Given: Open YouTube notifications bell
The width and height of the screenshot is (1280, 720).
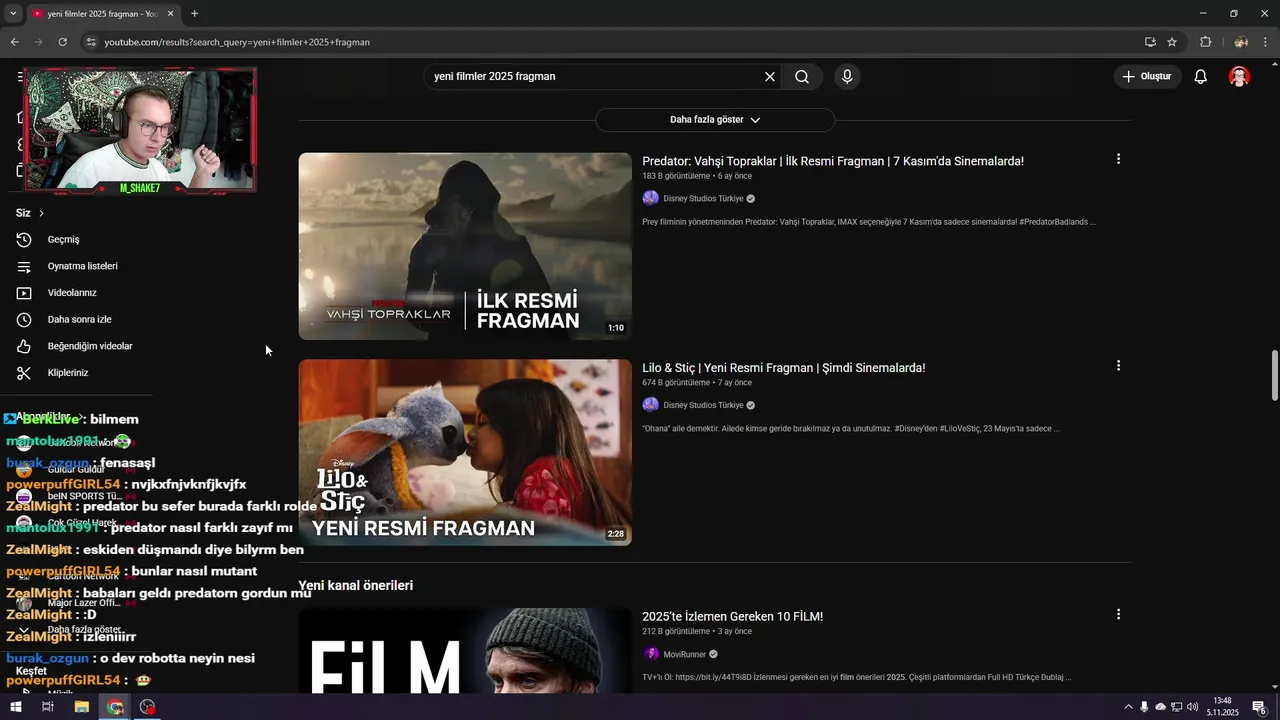Looking at the screenshot, I should coord(1201,77).
